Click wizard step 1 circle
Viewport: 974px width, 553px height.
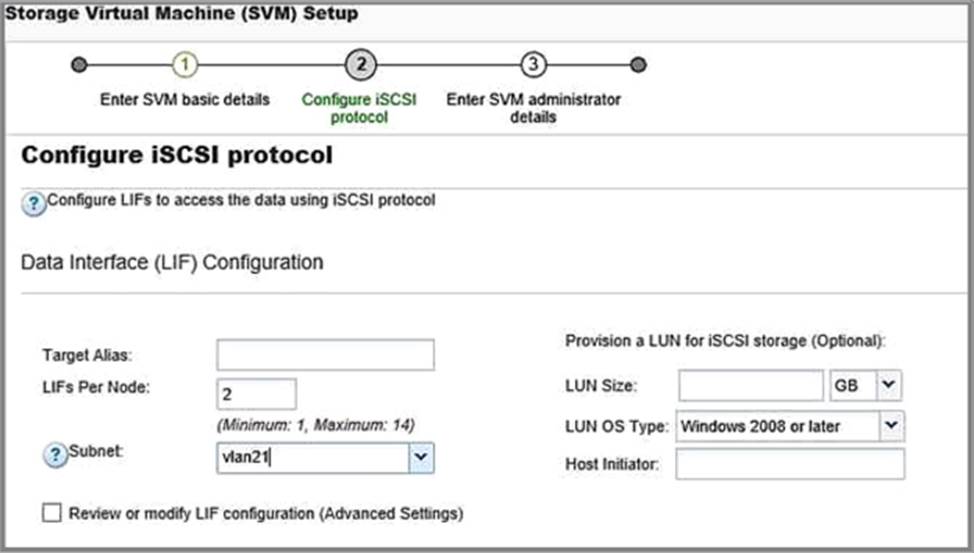click(185, 65)
